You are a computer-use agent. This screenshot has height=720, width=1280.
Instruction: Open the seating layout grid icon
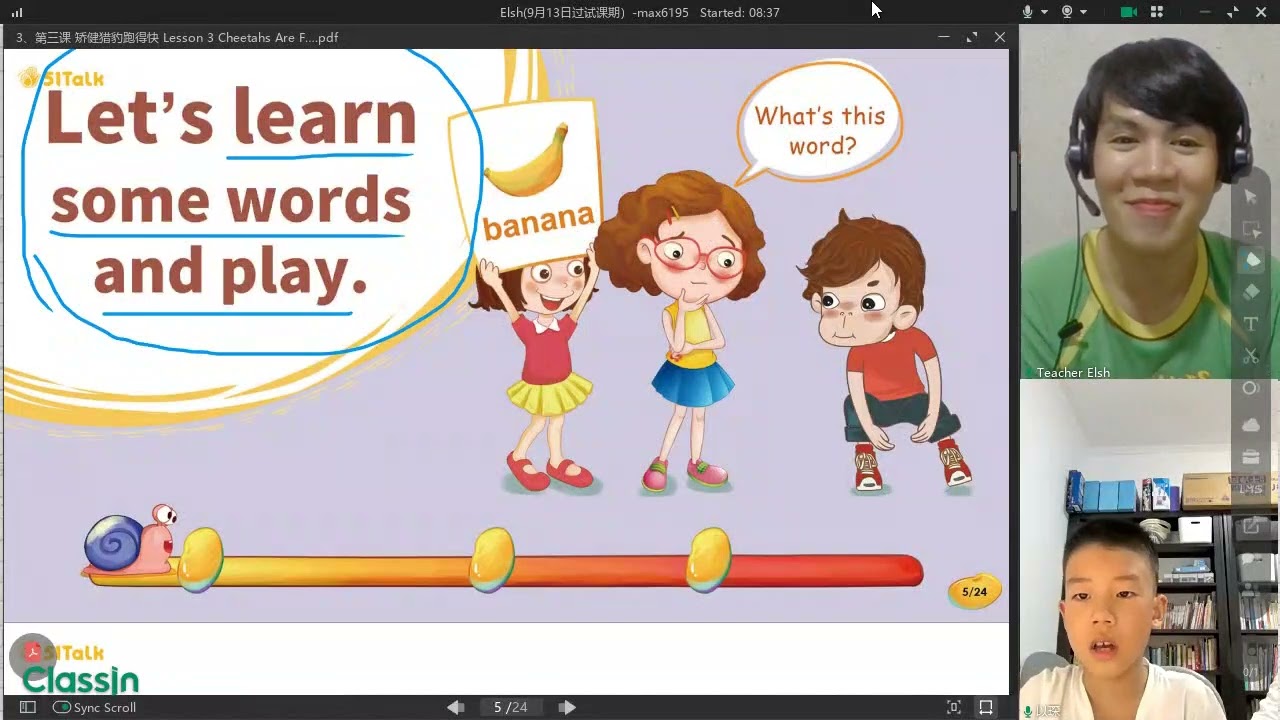1157,12
